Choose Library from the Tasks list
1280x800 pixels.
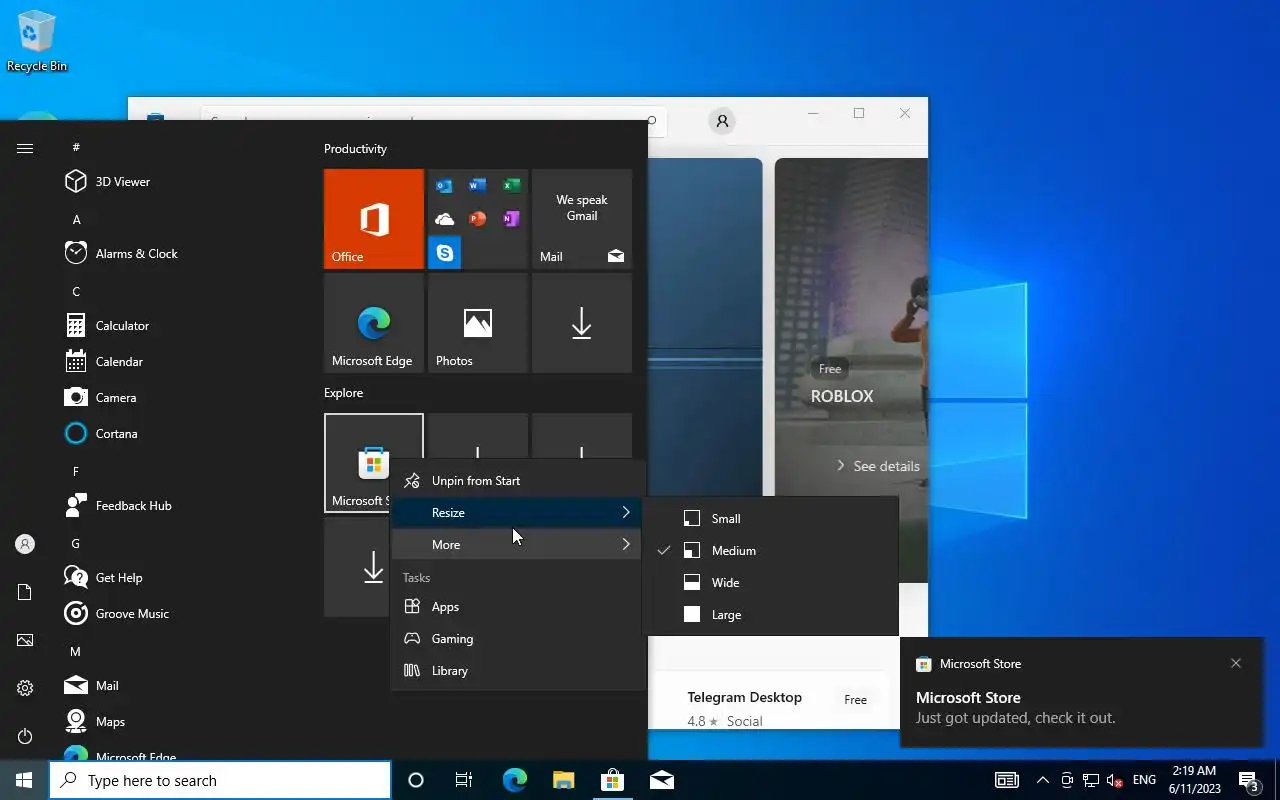pos(517,671)
